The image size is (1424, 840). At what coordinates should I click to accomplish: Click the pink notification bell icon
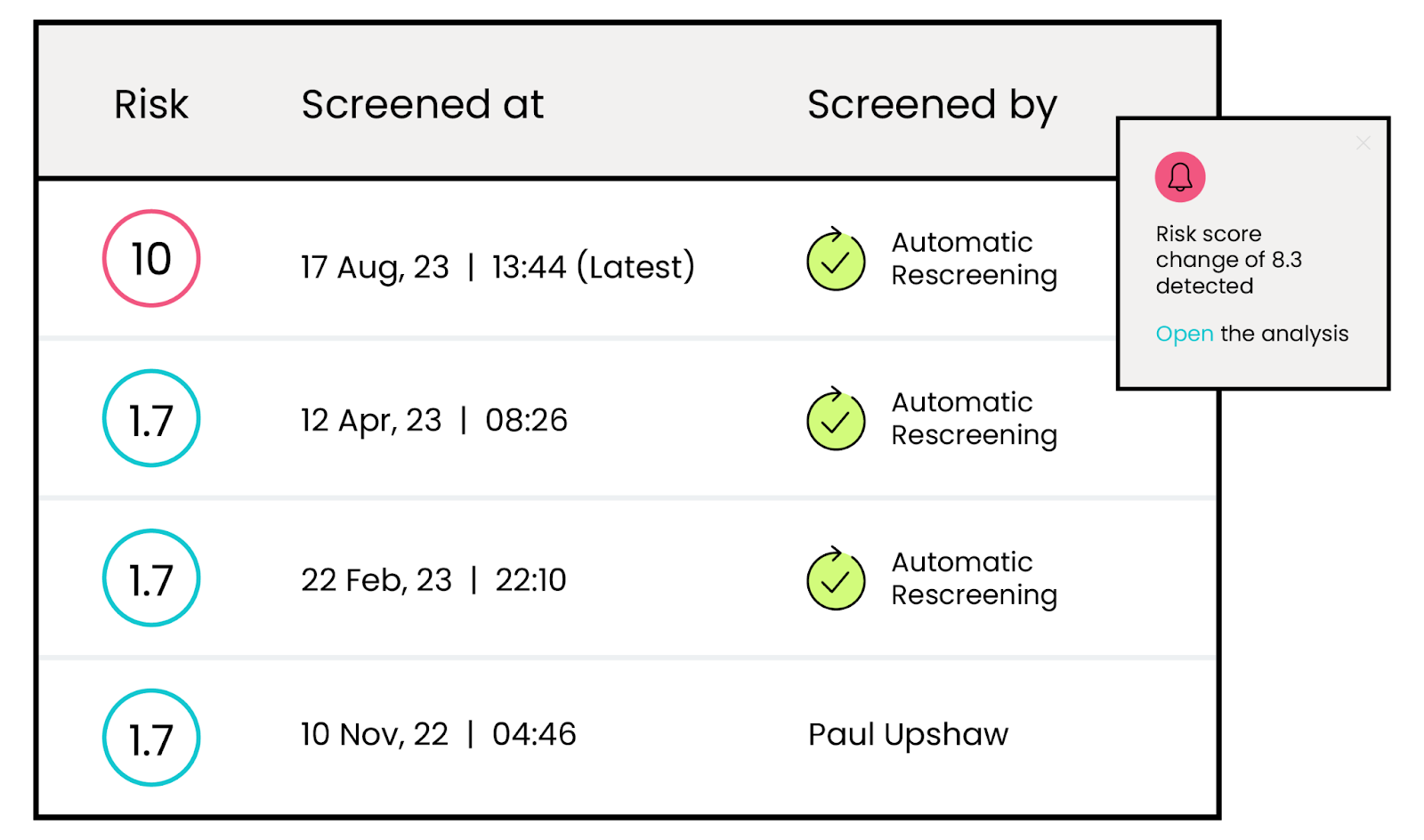pos(1178,176)
